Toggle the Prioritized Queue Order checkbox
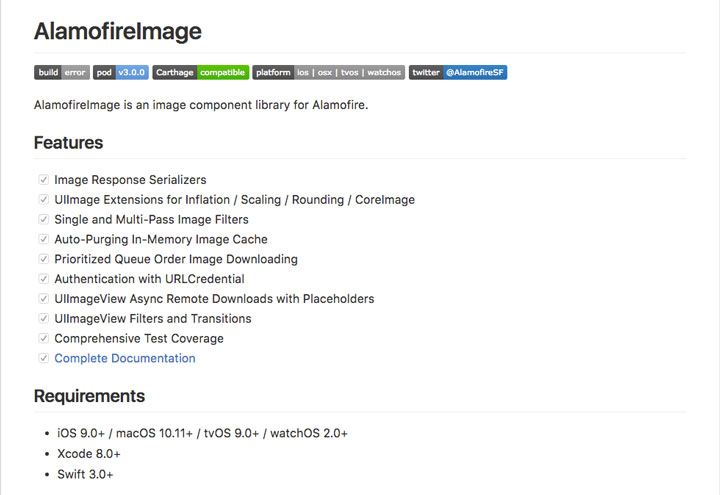The height and width of the screenshot is (495, 720). [44, 259]
